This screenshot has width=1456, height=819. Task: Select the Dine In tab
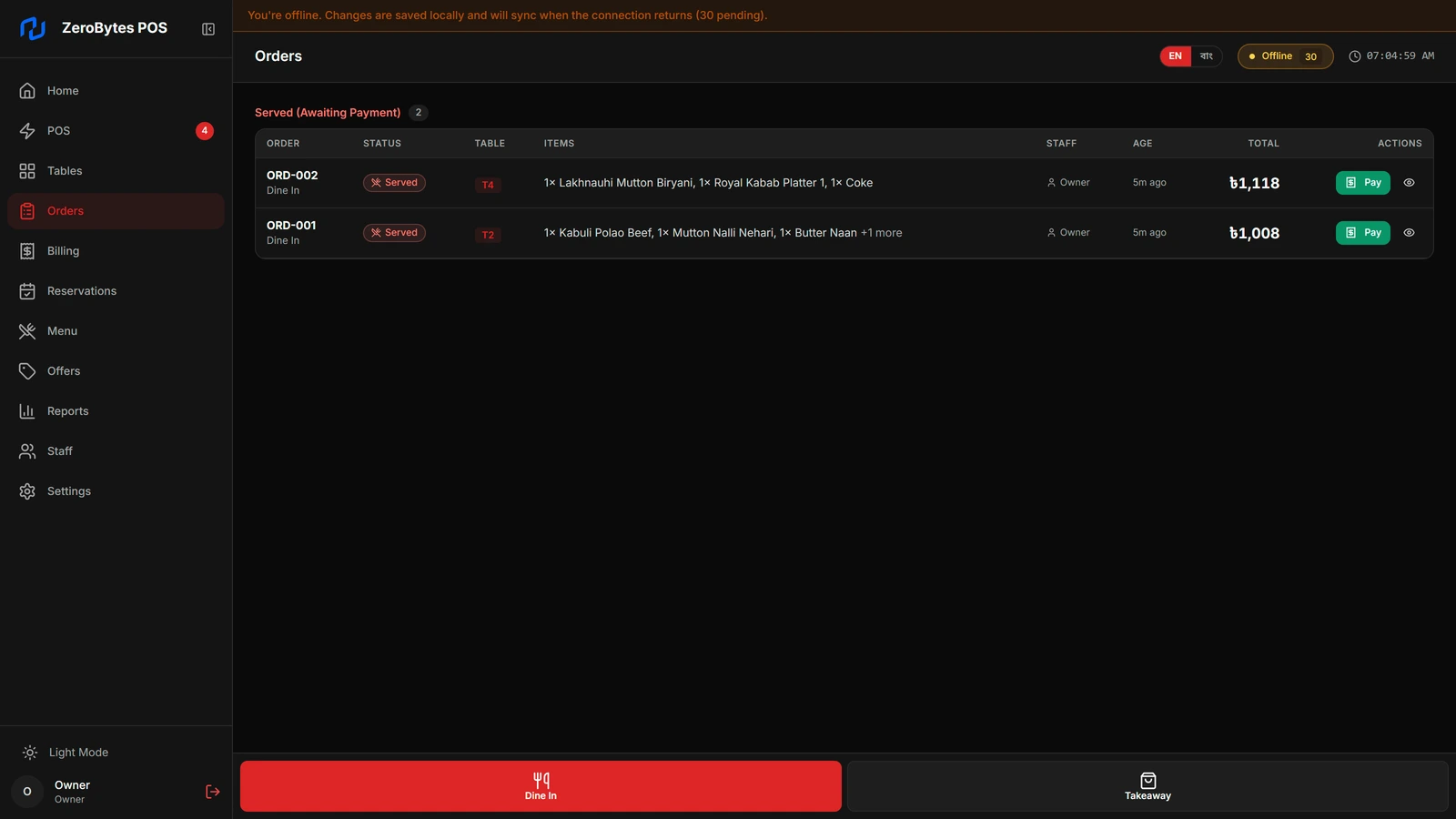pos(541,786)
